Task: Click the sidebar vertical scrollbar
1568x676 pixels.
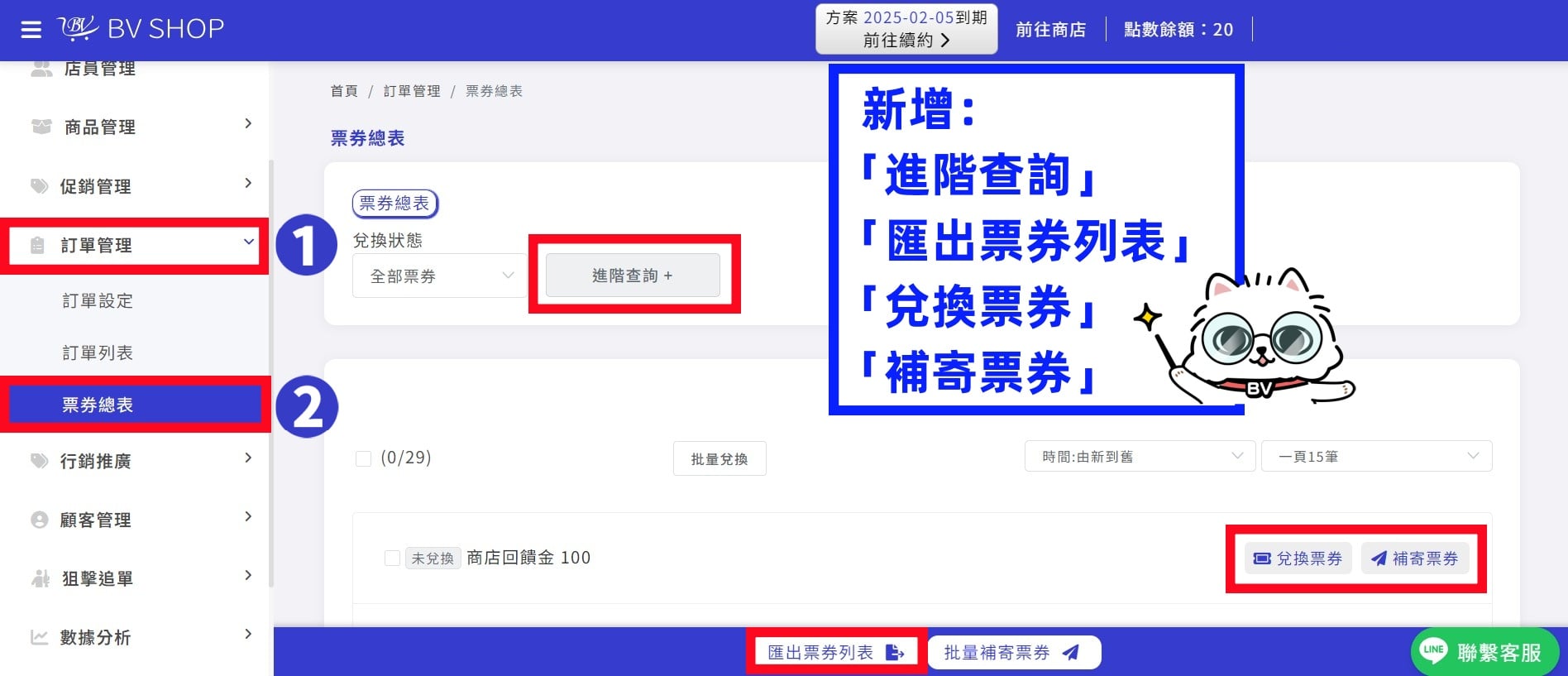Action: (270, 372)
